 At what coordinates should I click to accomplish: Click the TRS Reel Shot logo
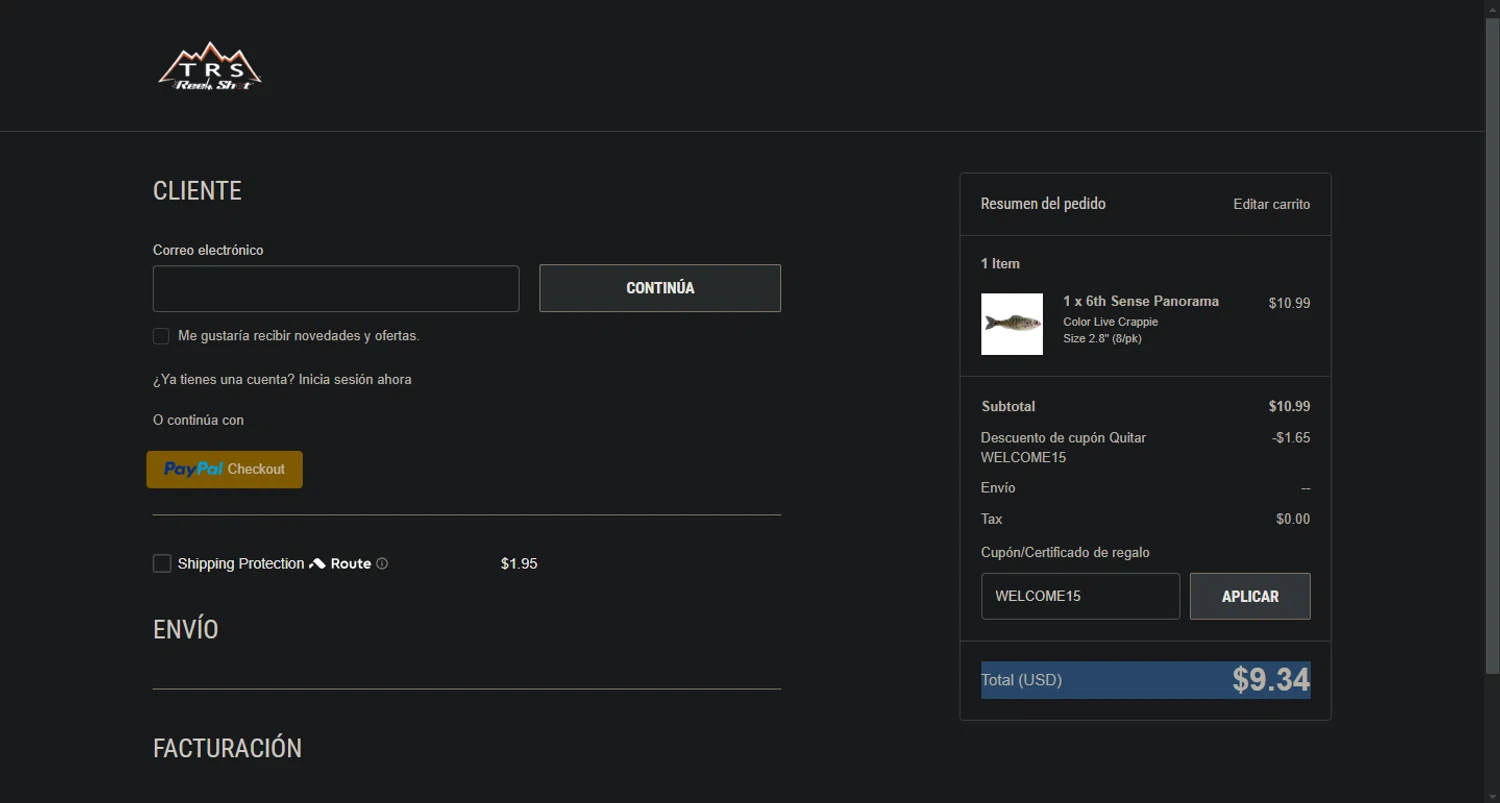(x=210, y=66)
